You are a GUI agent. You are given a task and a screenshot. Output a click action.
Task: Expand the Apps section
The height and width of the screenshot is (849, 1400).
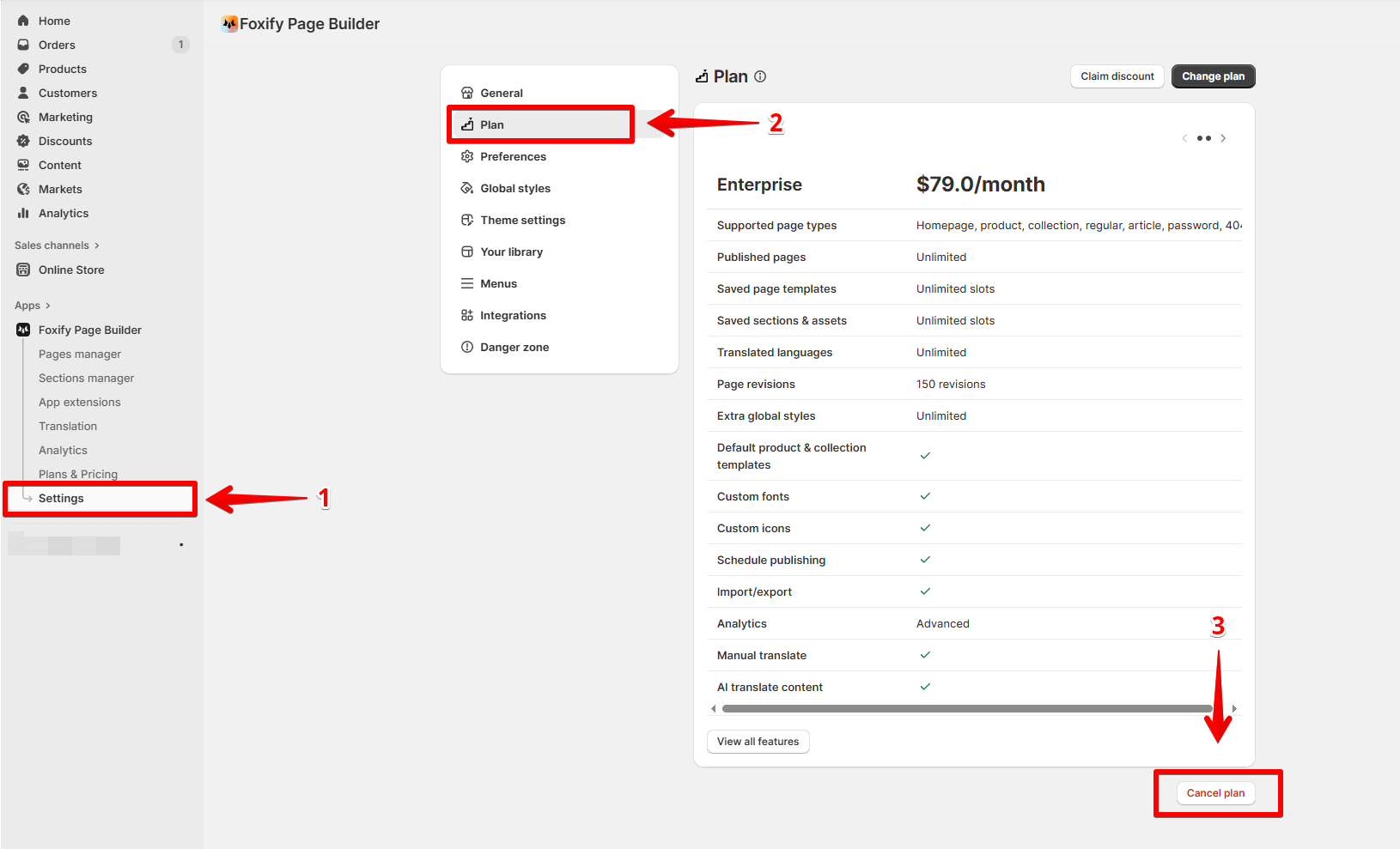[33, 306]
